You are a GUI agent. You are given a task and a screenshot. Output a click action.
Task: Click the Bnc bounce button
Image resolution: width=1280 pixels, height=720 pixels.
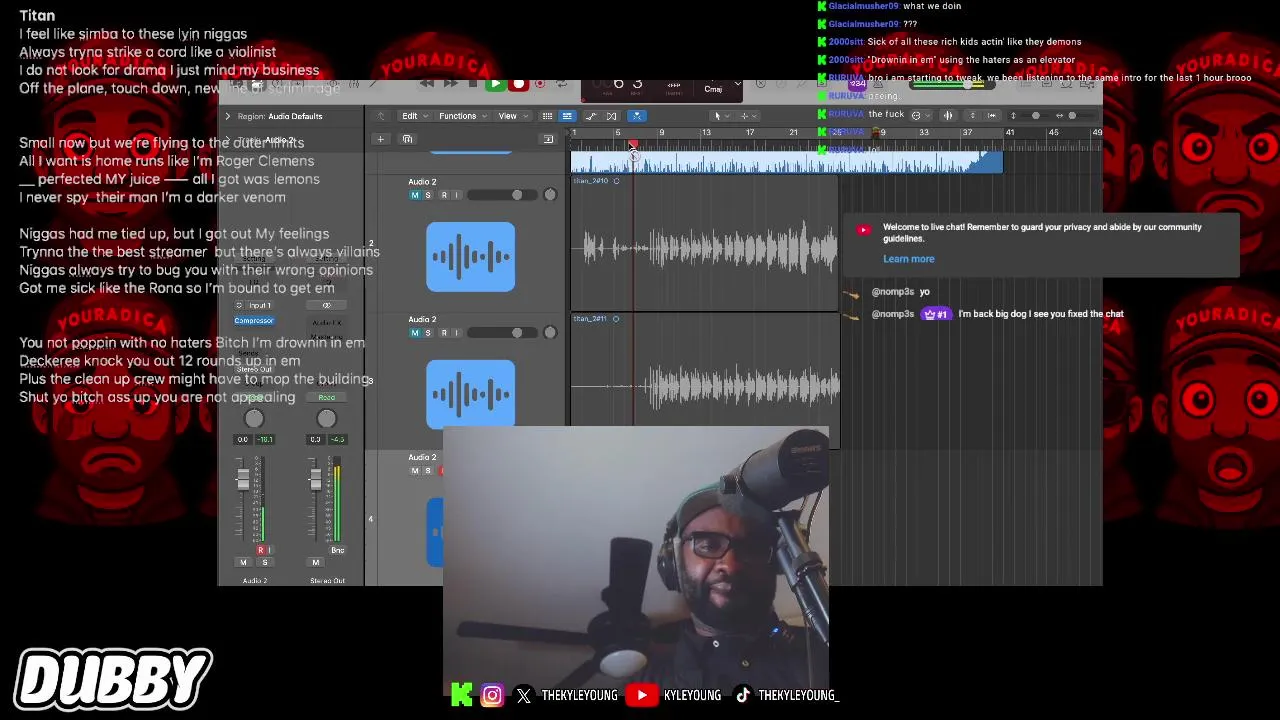point(337,550)
